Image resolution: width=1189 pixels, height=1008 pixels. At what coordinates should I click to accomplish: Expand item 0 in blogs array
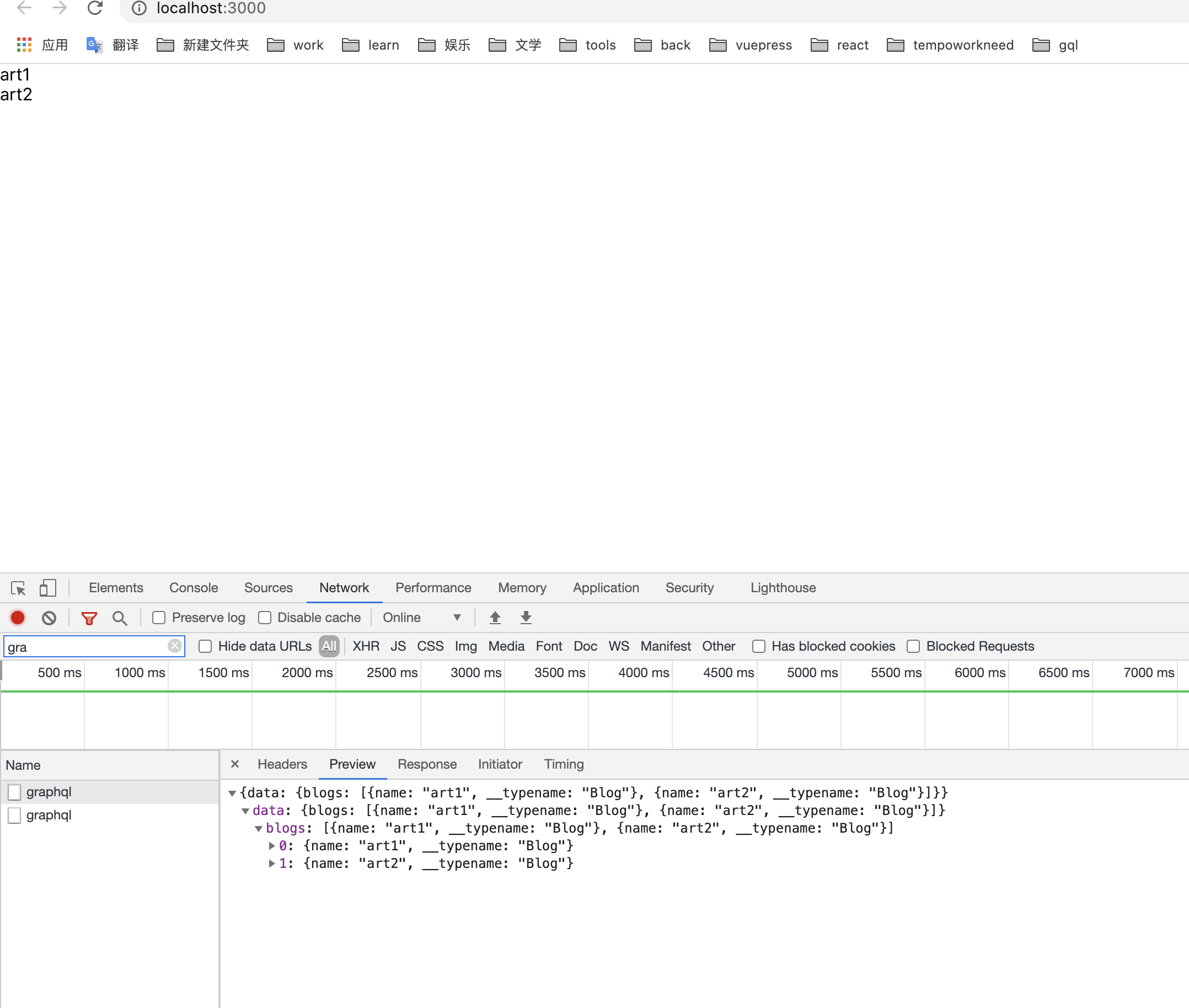click(272, 846)
